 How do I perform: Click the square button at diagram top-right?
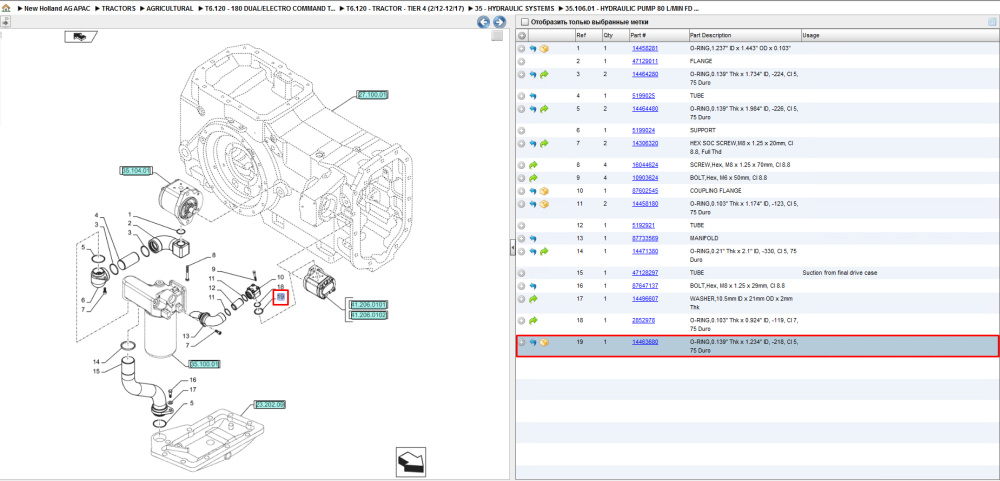[x=497, y=36]
